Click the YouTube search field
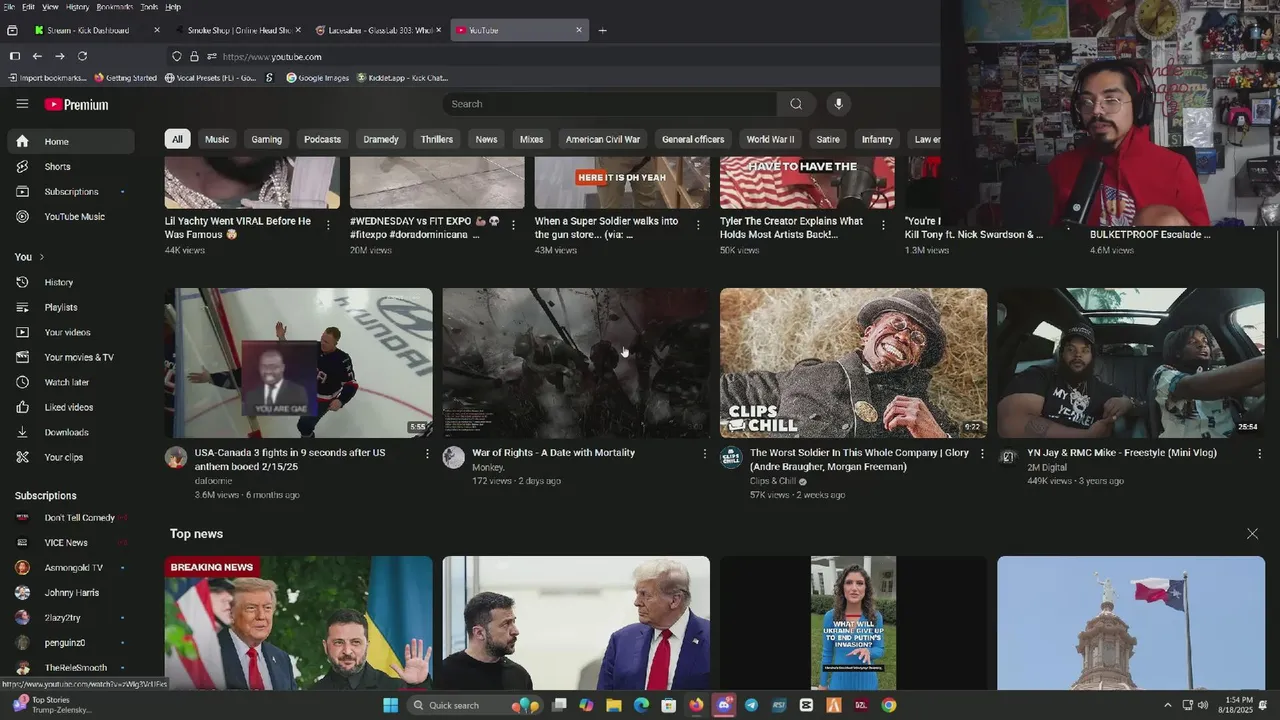1280x720 pixels. 610,104
